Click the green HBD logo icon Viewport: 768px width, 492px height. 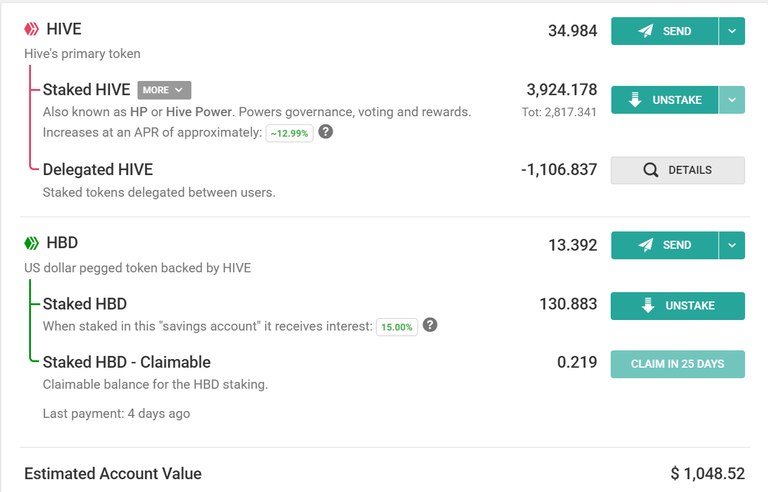click(x=31, y=243)
